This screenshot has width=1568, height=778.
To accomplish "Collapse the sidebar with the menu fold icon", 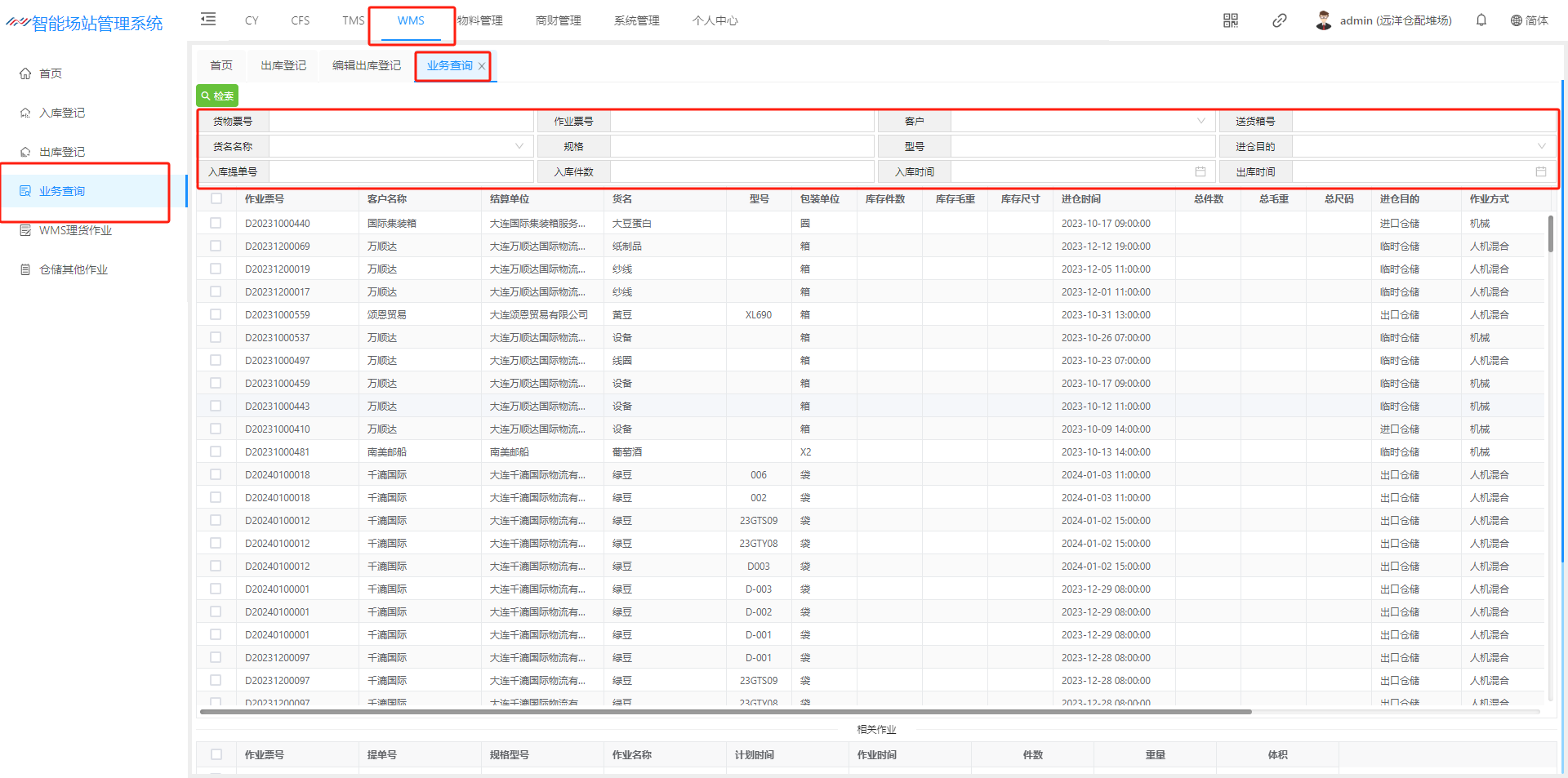I will pyautogui.click(x=208, y=20).
